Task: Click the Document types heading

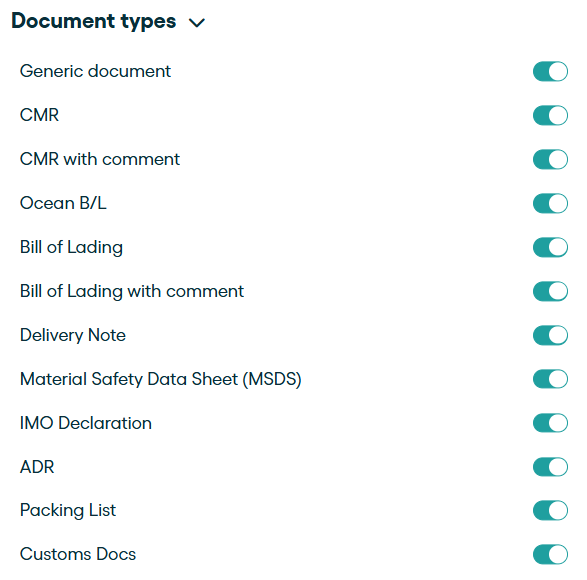Action: [94, 21]
